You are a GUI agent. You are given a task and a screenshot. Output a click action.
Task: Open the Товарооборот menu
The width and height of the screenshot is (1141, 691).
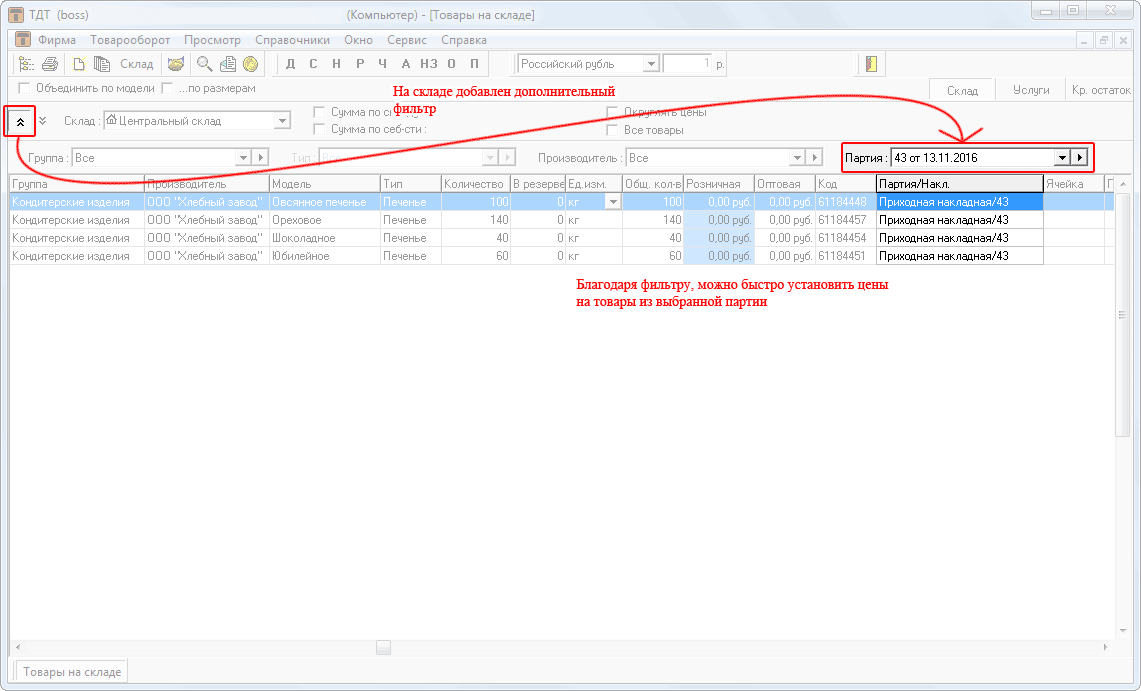click(130, 40)
